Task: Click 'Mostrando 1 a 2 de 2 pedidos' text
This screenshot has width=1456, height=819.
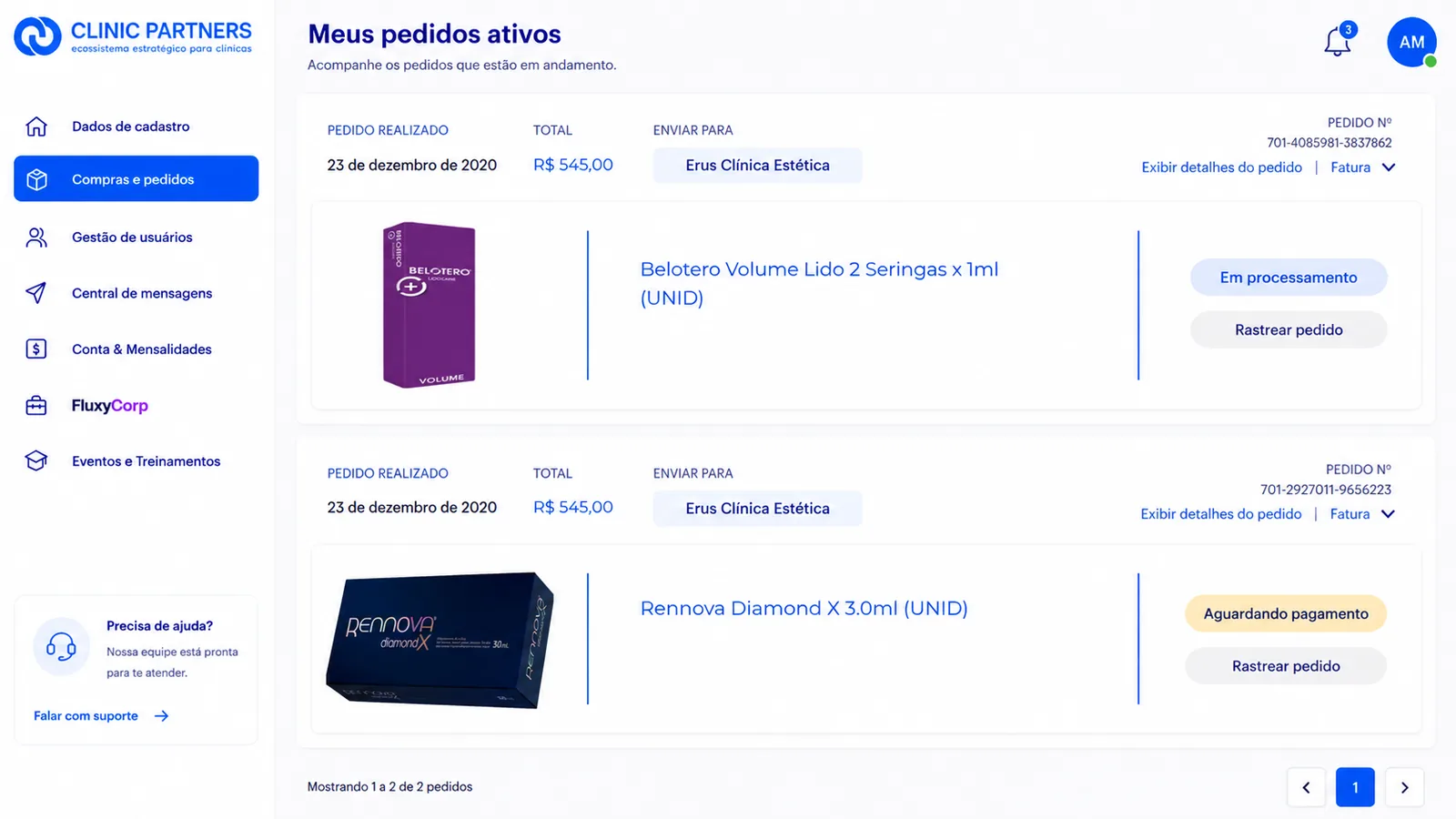Action: [x=389, y=786]
